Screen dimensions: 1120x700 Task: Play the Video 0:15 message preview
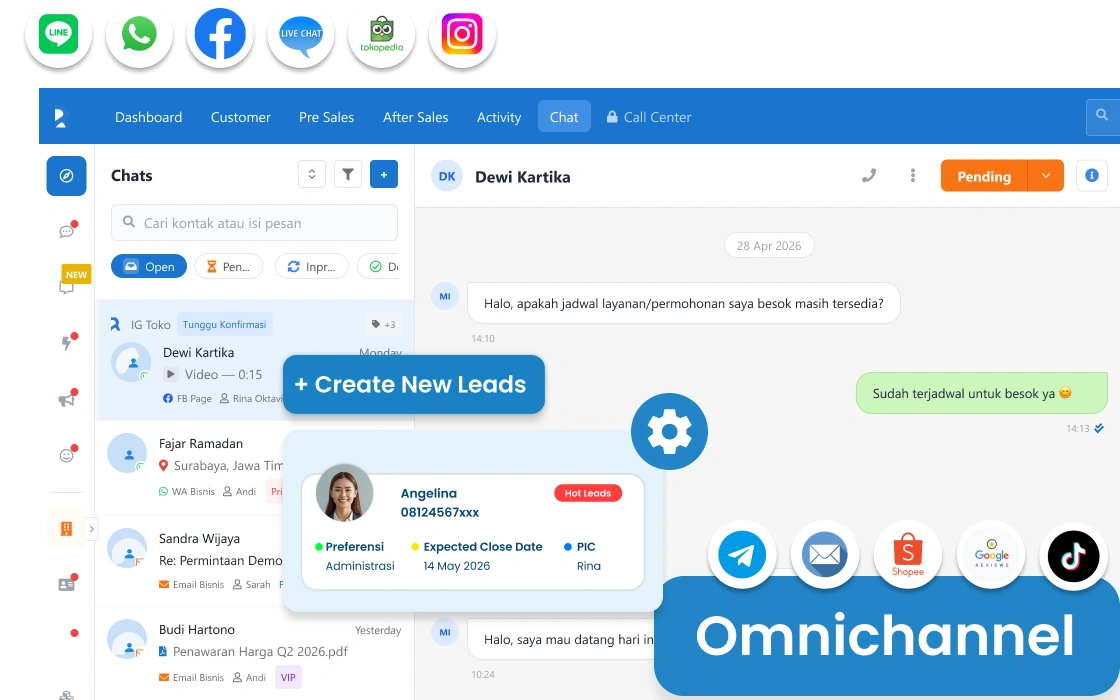[x=171, y=374]
